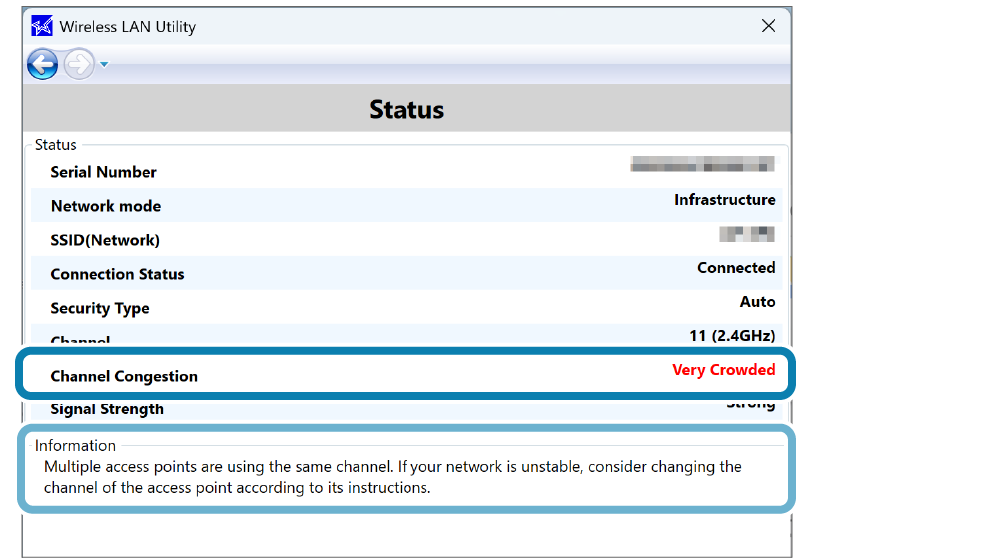The width and height of the screenshot is (1001, 558).
Task: Close the Wireless LAN Utility window
Action: click(x=768, y=26)
